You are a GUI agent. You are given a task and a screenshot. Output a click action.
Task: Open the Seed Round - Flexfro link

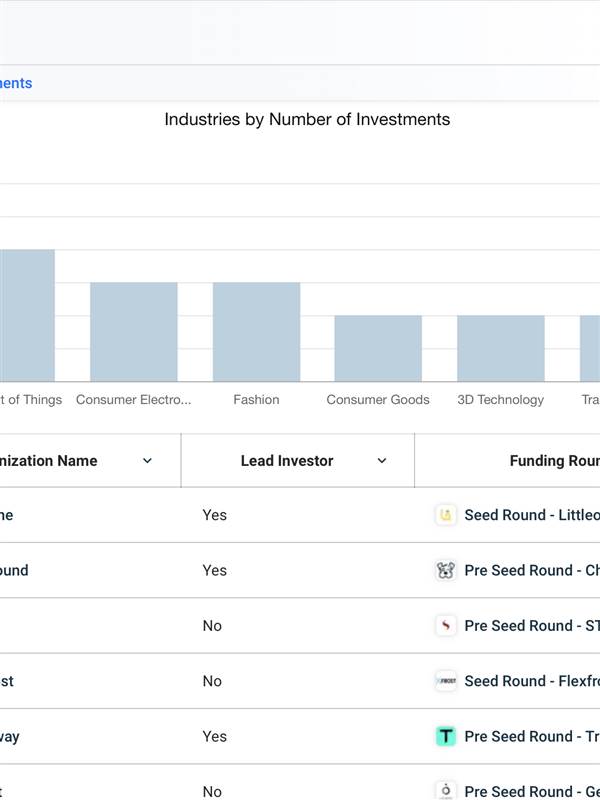click(x=532, y=681)
